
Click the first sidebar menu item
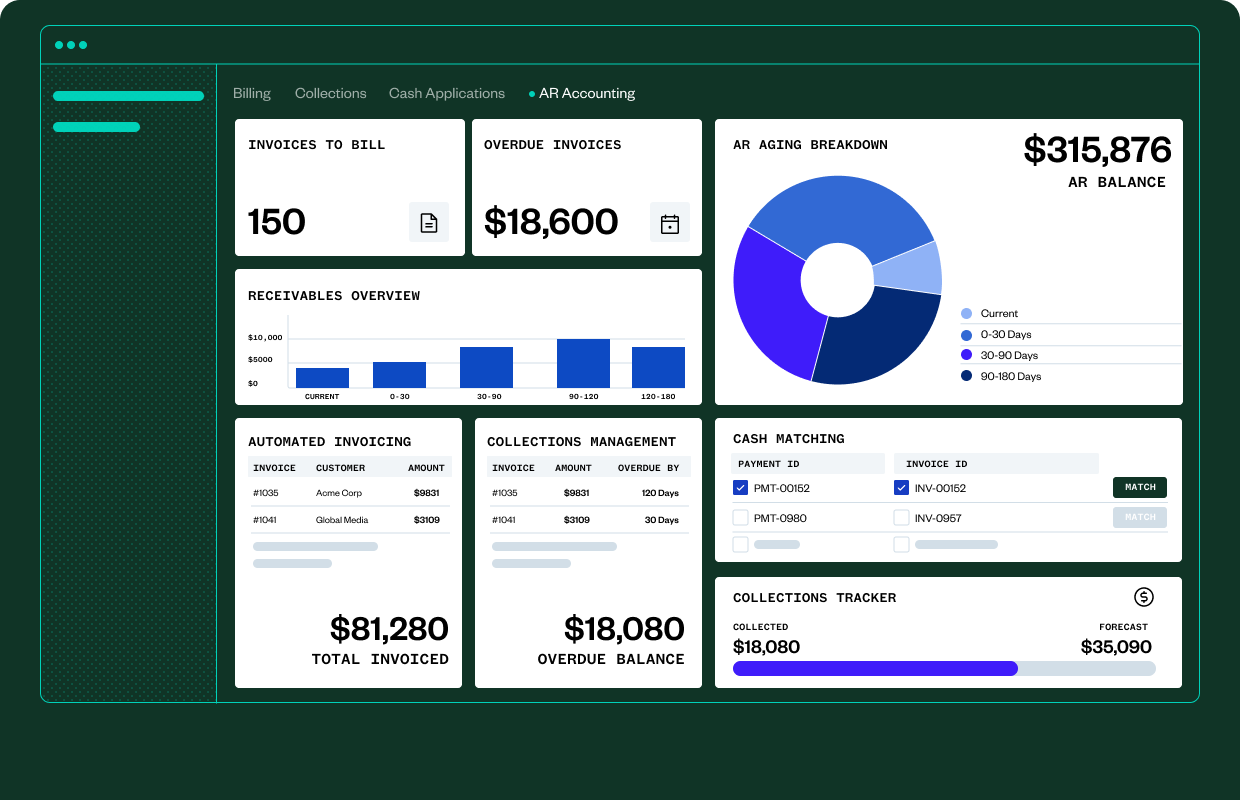(x=128, y=96)
